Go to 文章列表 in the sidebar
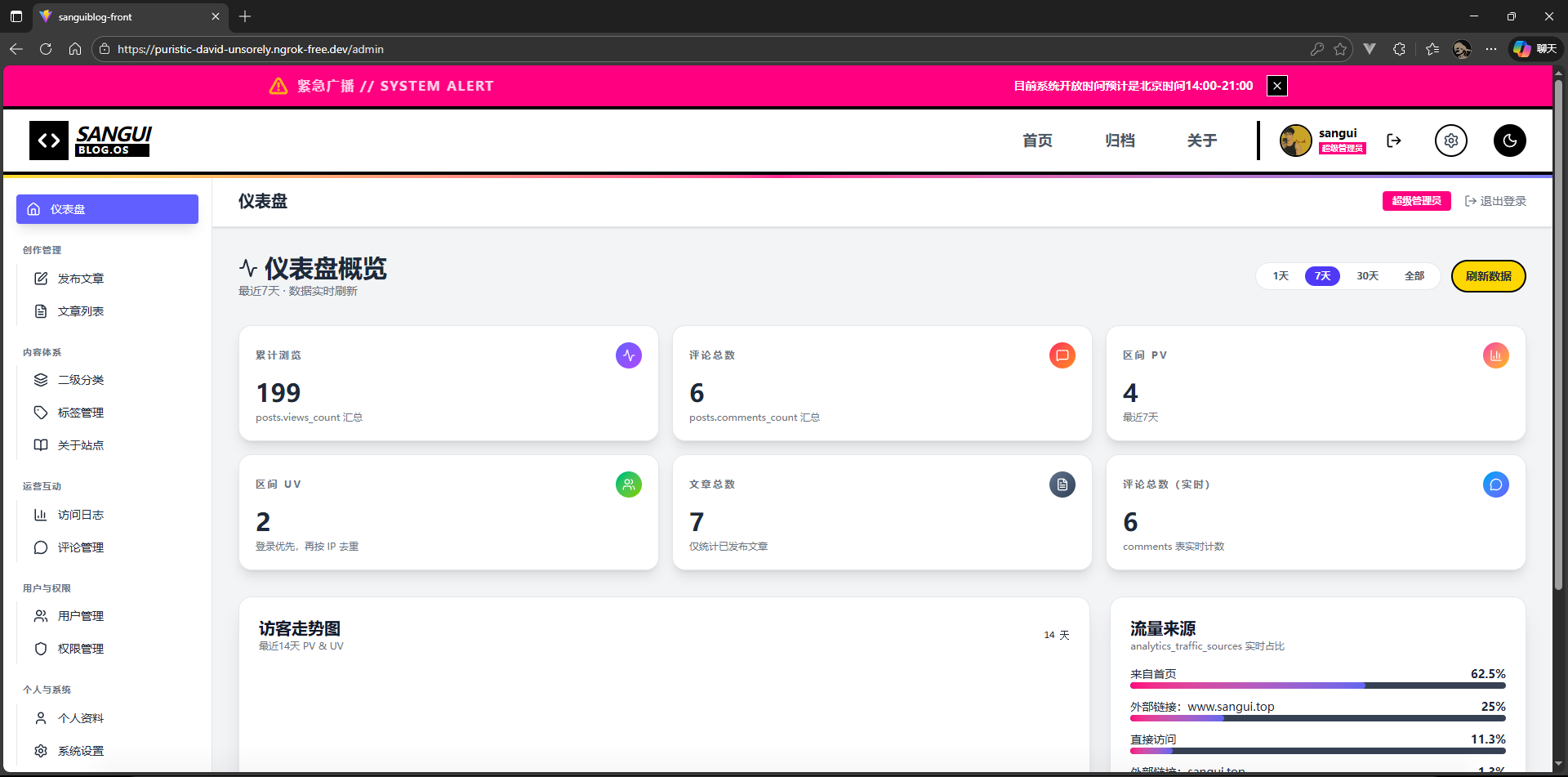This screenshot has width=1568, height=777. 80,311
